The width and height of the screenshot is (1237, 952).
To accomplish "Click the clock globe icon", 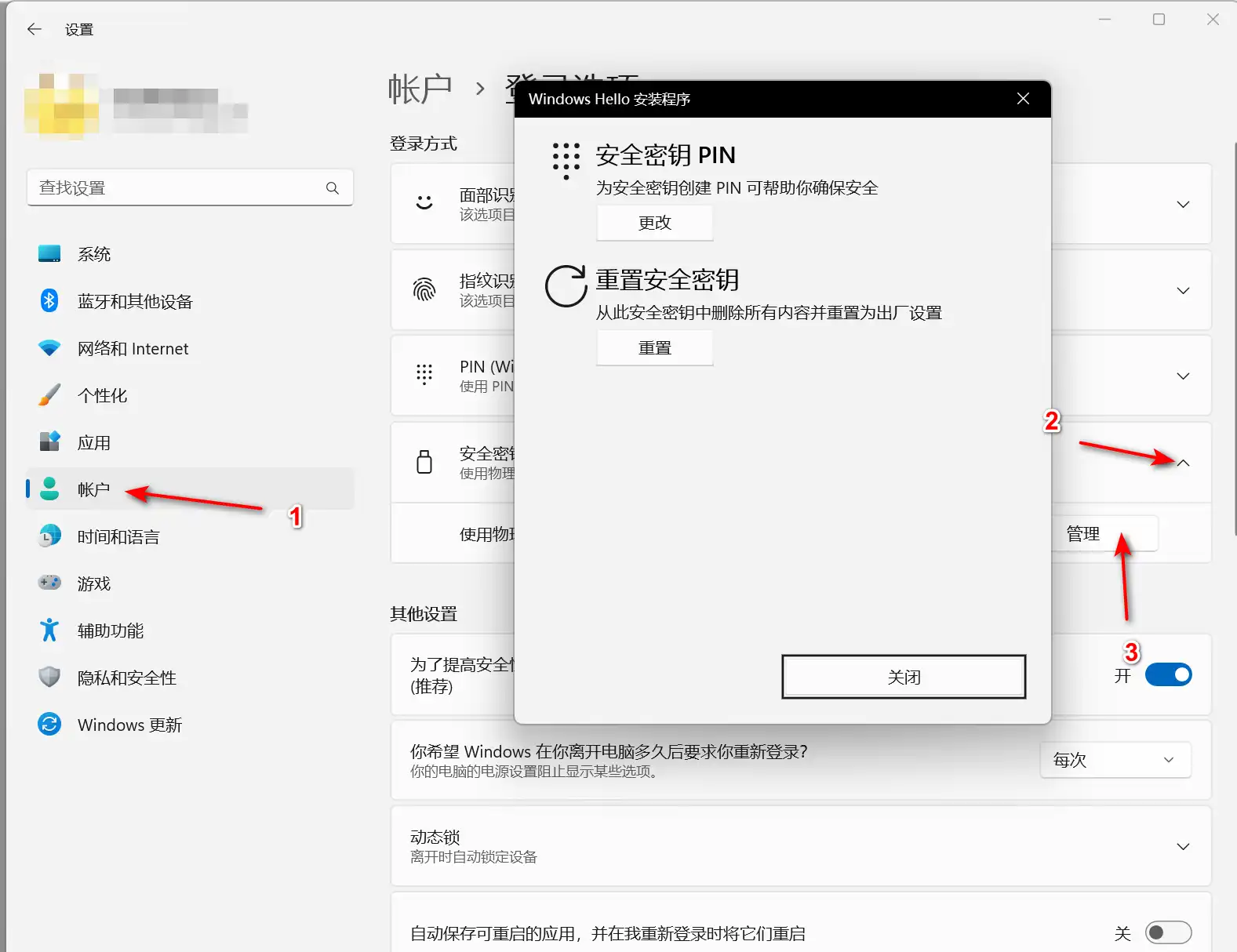I will pos(49,536).
